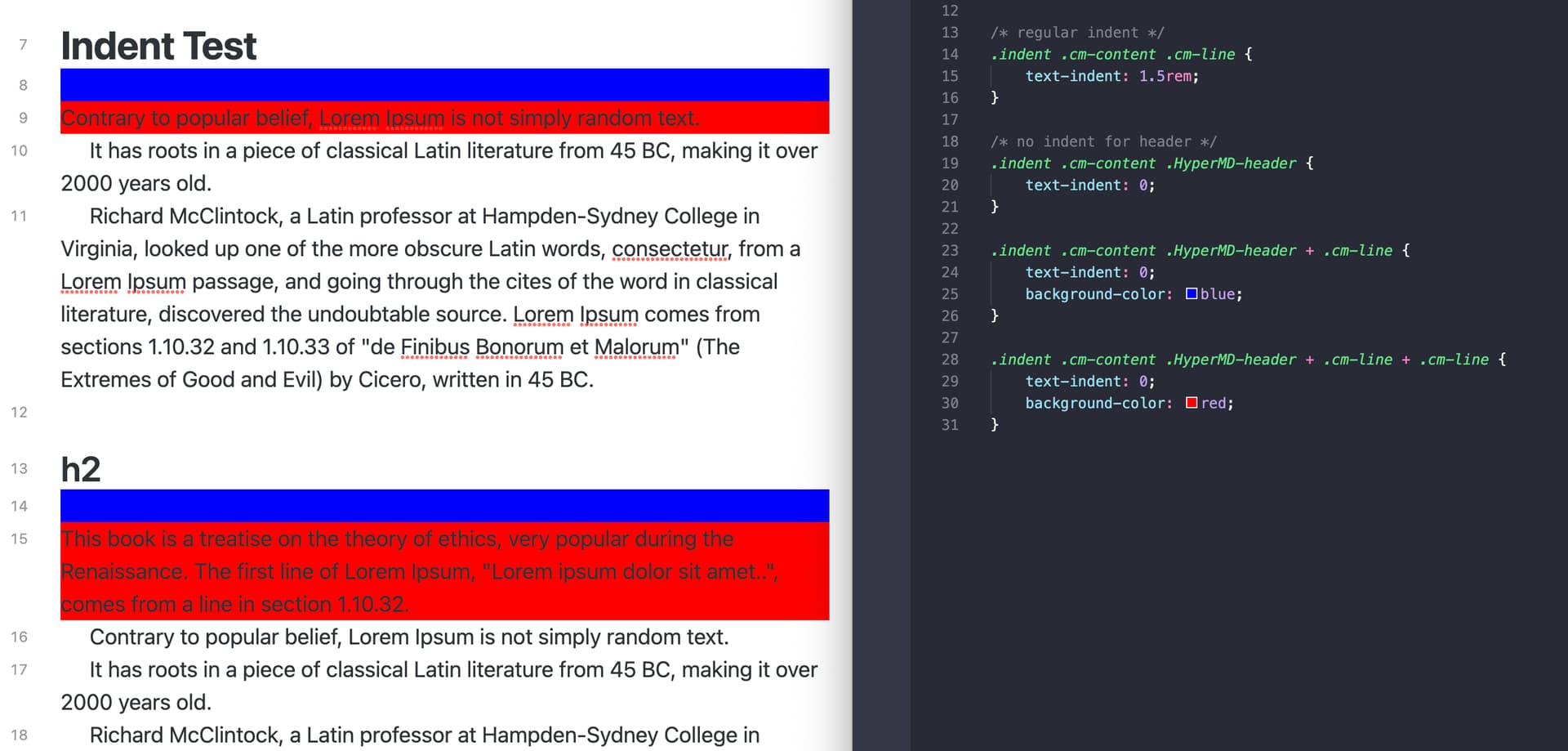Select line number 28 in the CSS editor
The image size is (1568, 751).
tap(949, 359)
